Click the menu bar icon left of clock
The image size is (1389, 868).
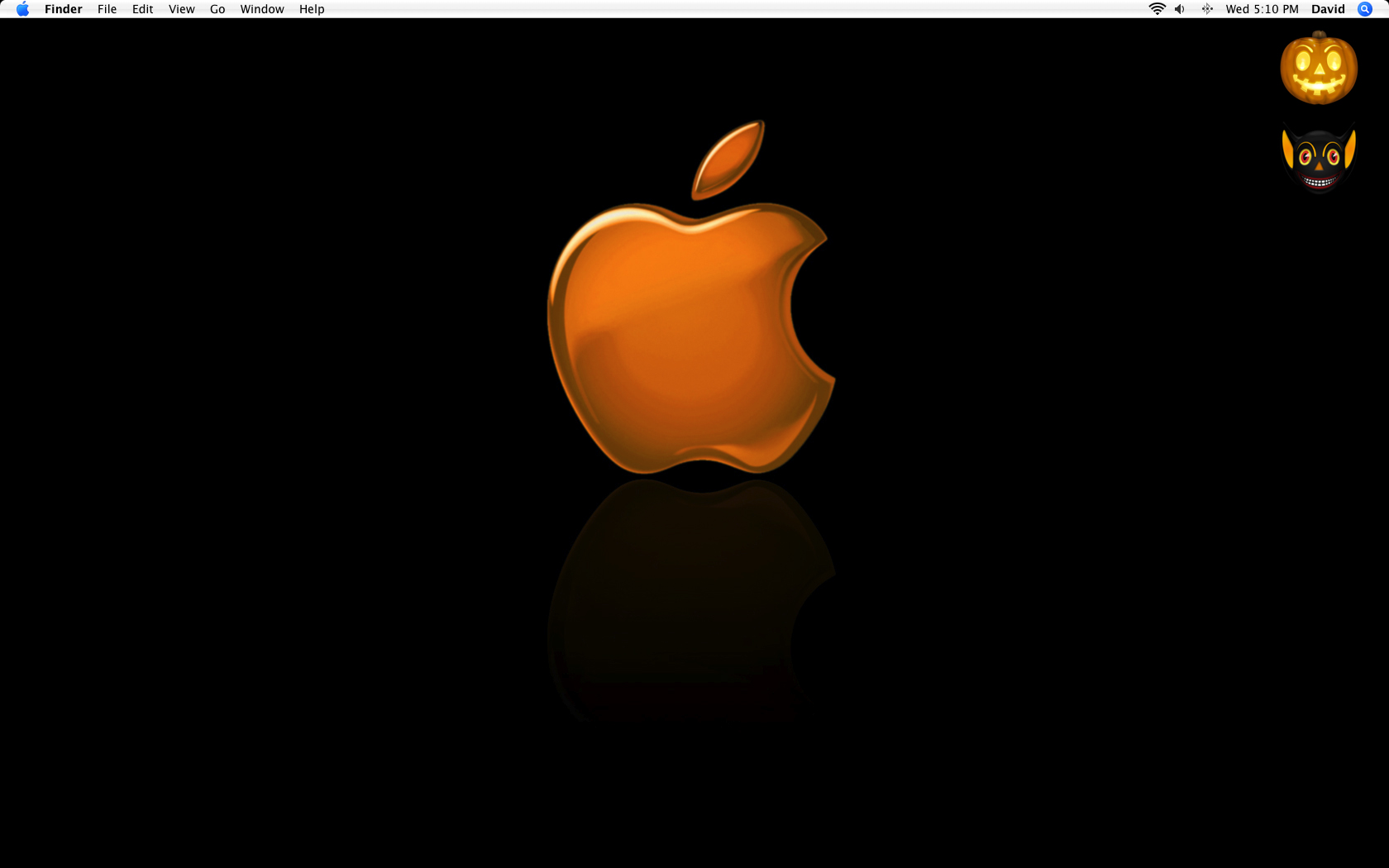(1207, 9)
